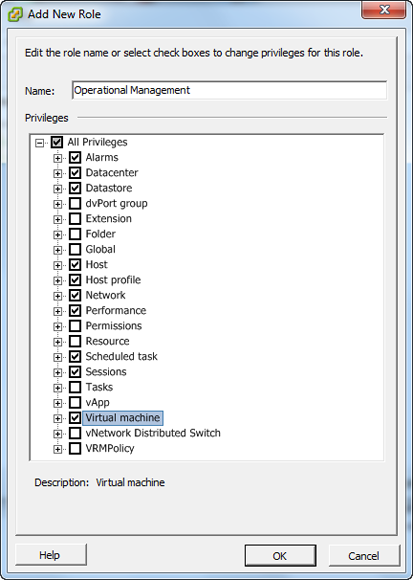Expand the Datastore privileges node
413x580 pixels.
pyautogui.click(x=57, y=189)
